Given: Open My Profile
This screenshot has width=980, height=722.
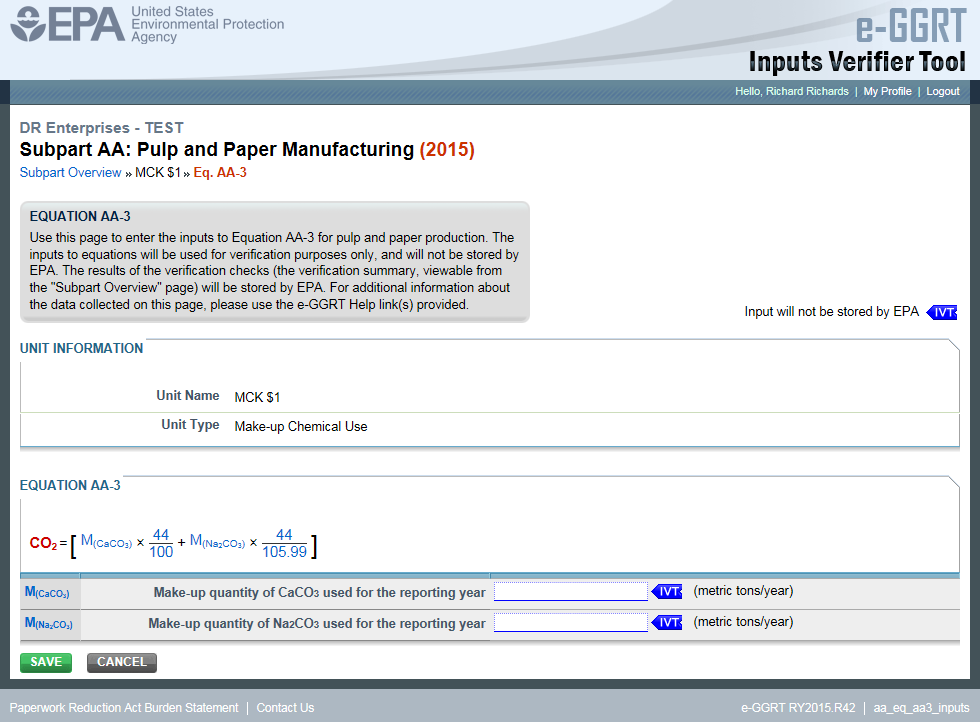Looking at the screenshot, I should click(887, 91).
